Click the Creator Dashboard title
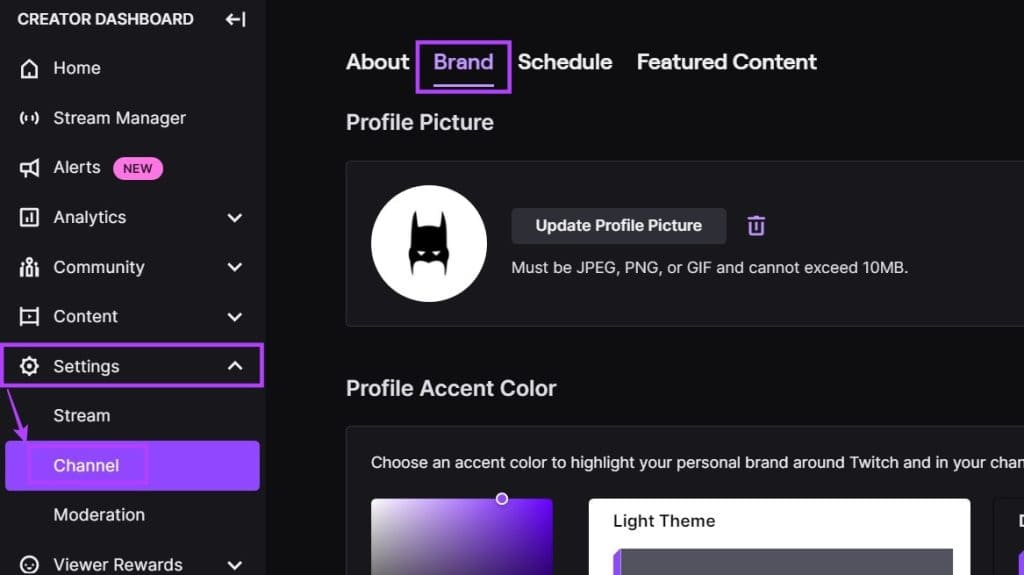This screenshot has width=1024, height=575. 105,19
